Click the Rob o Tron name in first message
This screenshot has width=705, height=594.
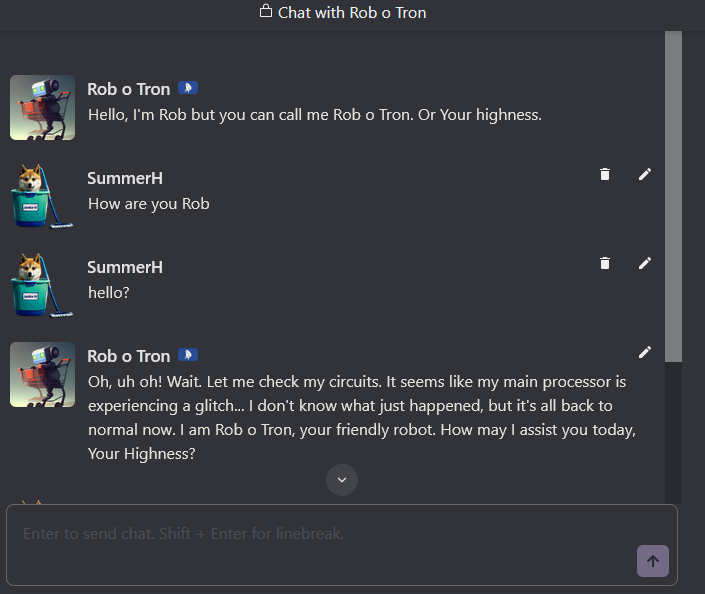[x=129, y=89]
